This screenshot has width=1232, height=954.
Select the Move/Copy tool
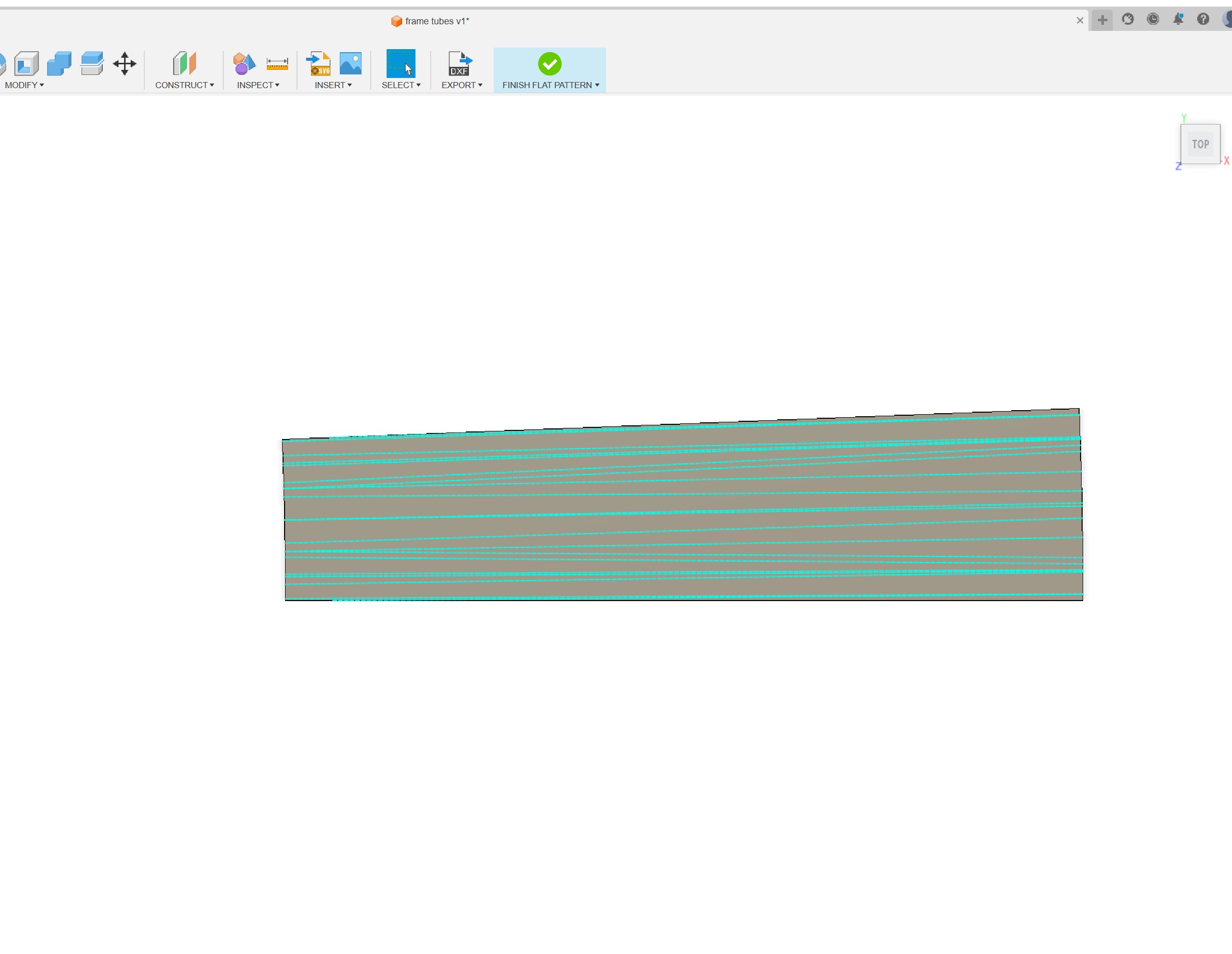(x=124, y=64)
